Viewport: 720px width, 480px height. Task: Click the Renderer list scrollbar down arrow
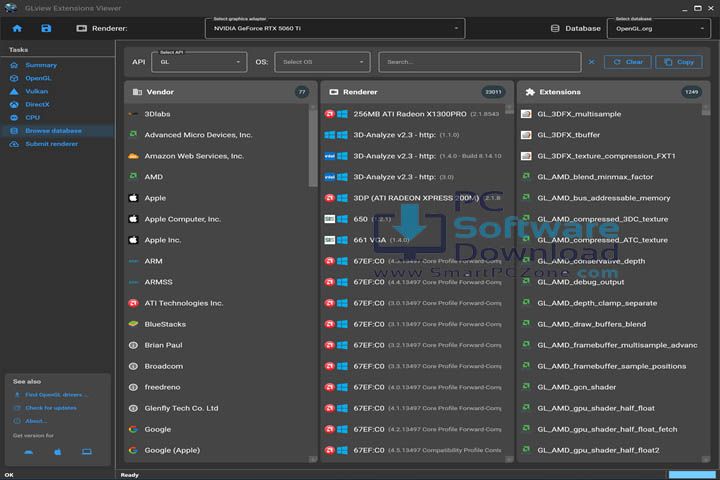click(509, 458)
